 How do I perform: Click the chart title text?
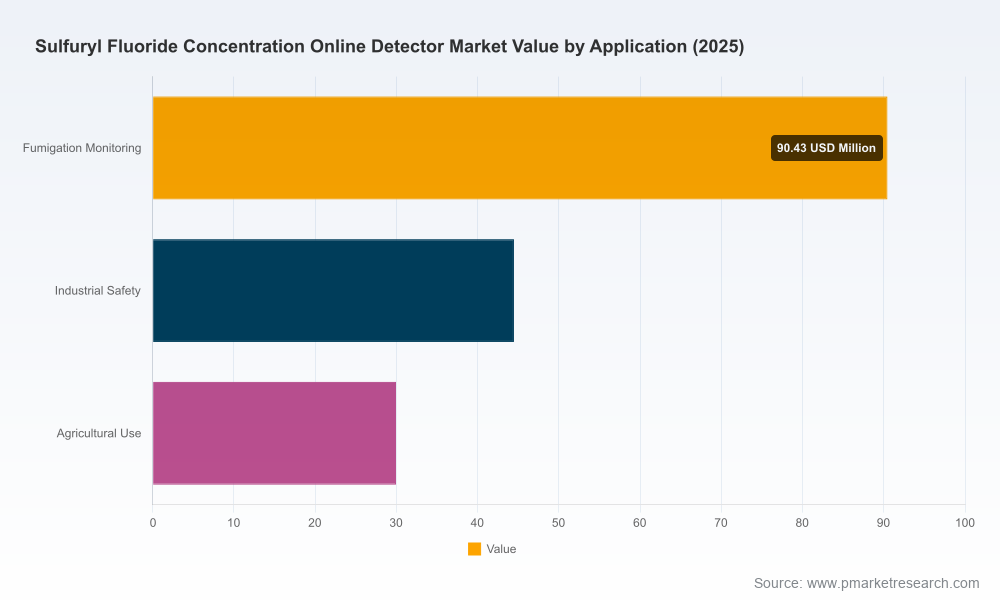coord(390,47)
